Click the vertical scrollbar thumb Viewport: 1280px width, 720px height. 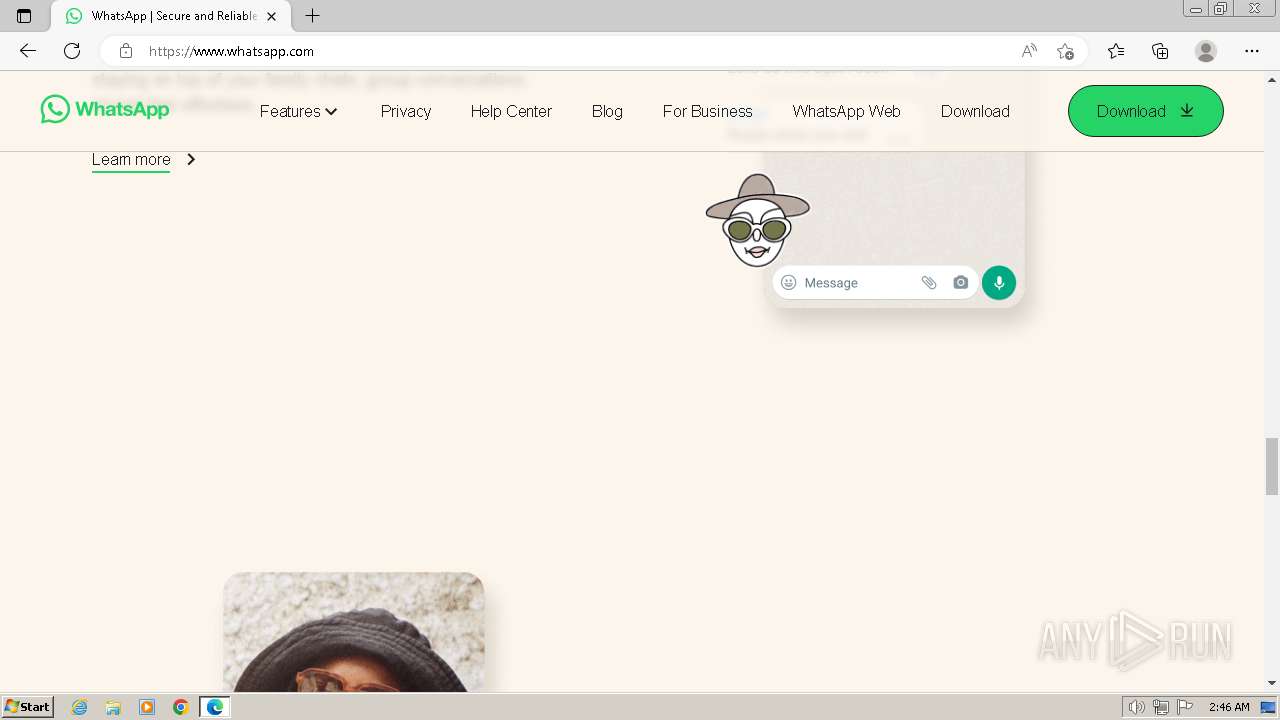pyautogui.click(x=1272, y=466)
